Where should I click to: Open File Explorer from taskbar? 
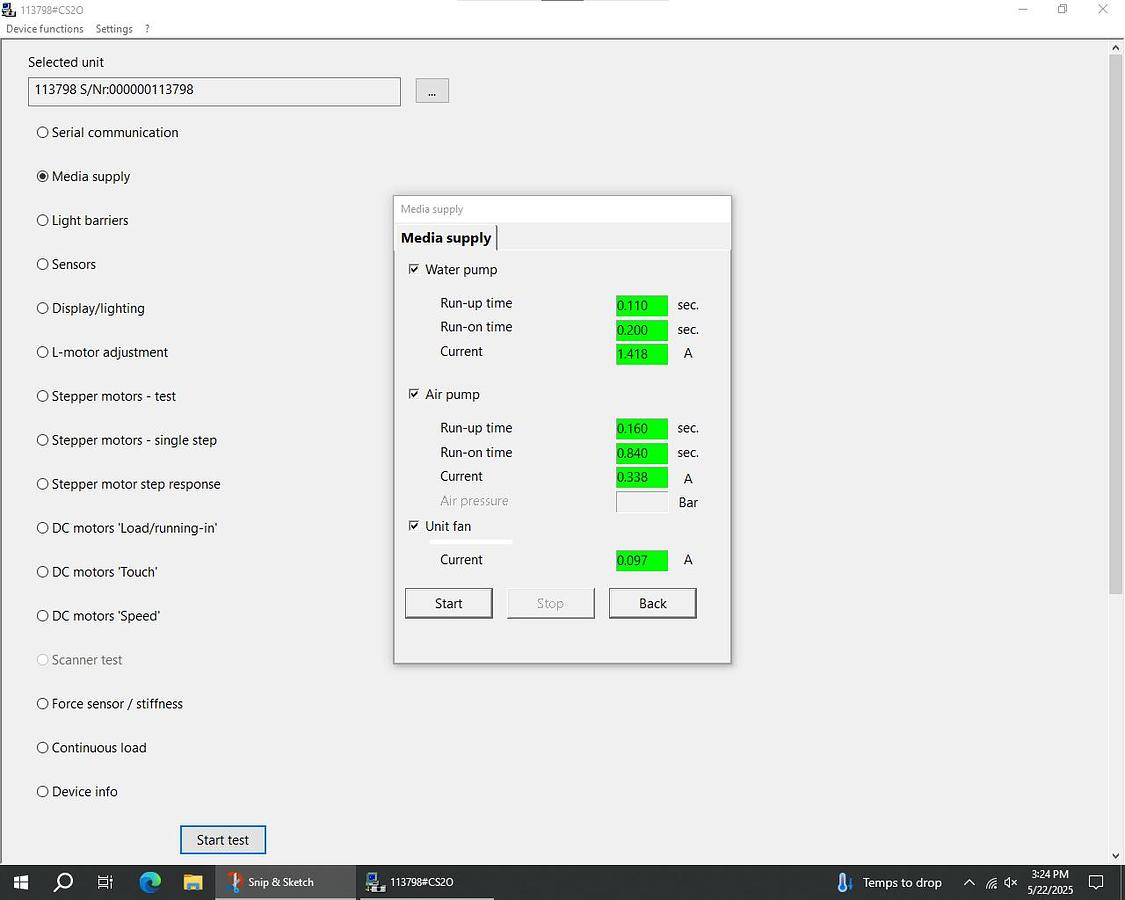pyautogui.click(x=193, y=882)
